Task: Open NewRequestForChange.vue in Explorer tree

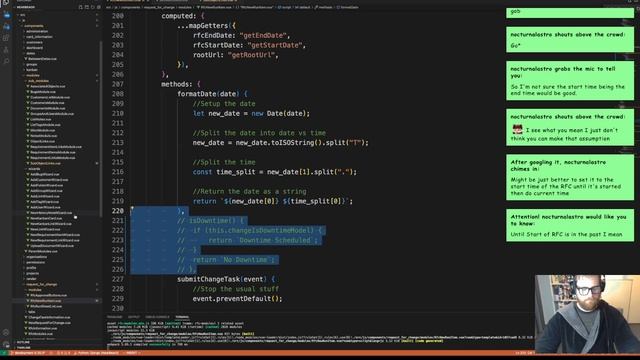Action: coord(48,323)
